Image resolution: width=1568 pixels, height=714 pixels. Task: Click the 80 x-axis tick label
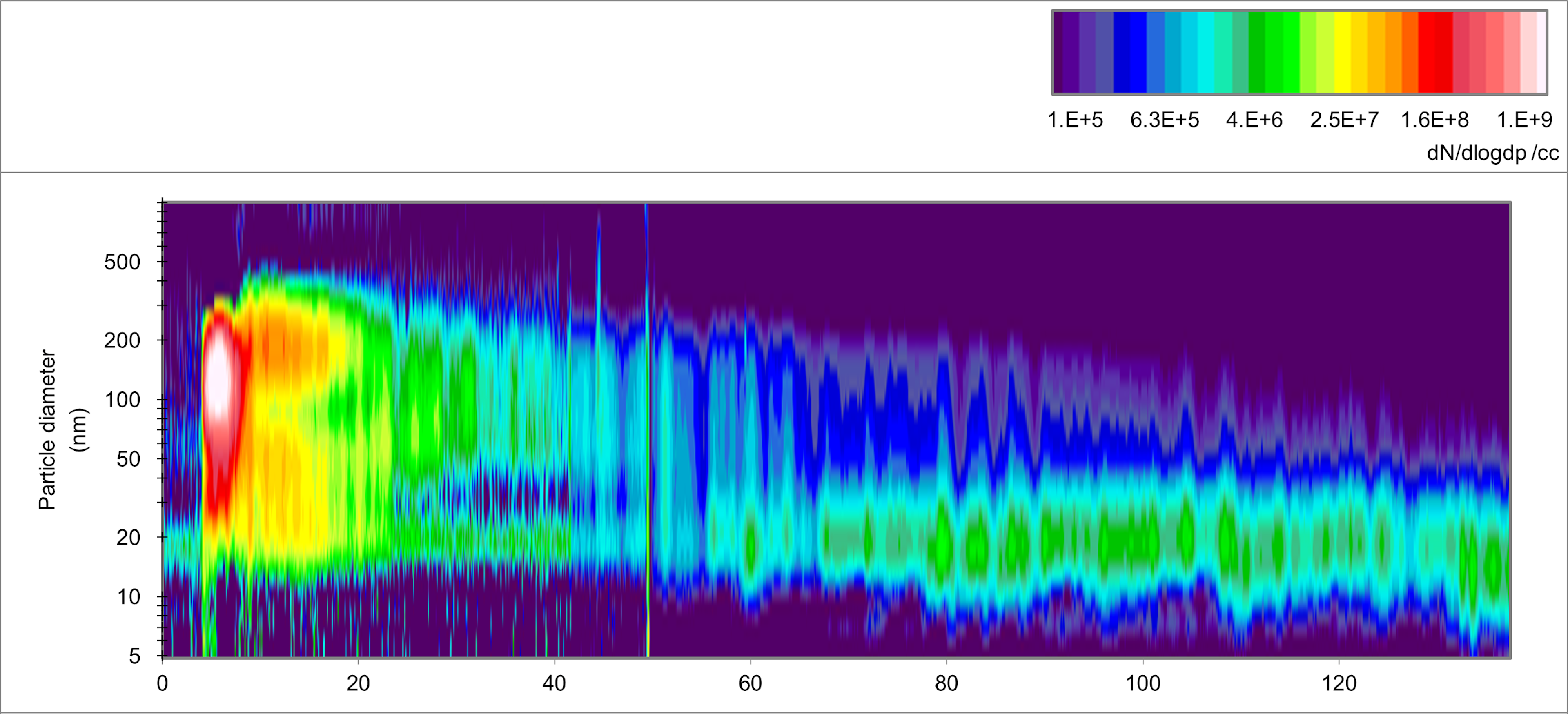[947, 683]
